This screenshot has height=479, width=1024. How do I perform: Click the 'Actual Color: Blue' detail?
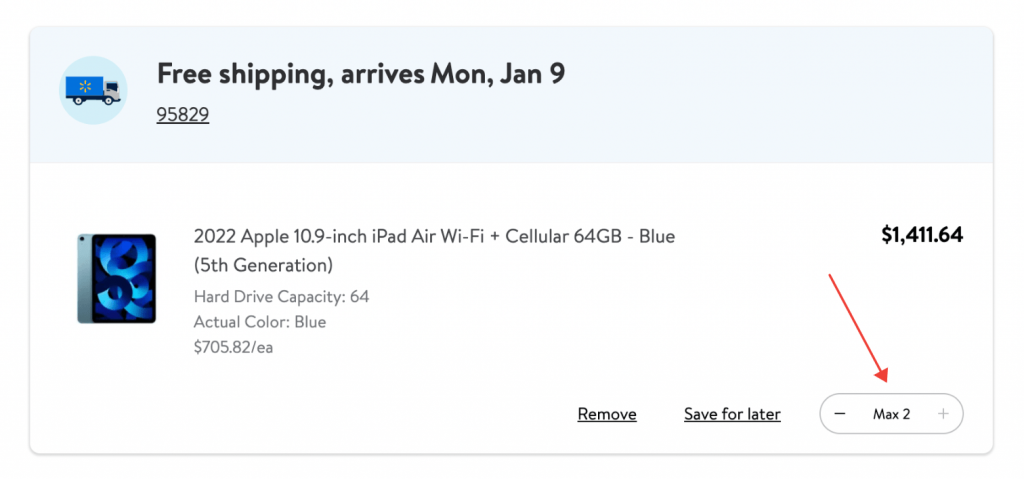[x=260, y=322]
